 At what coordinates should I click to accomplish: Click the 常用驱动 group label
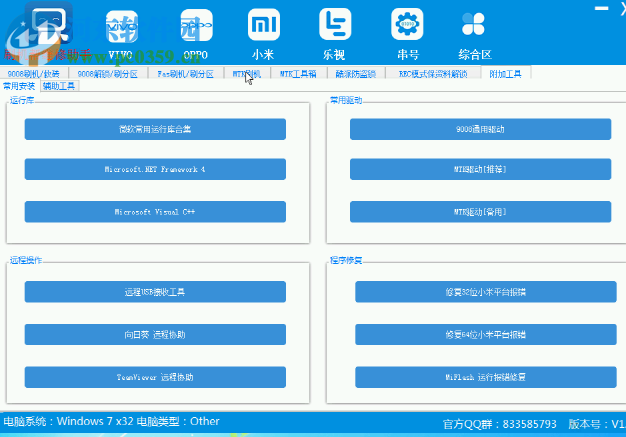pyautogui.click(x=346, y=100)
